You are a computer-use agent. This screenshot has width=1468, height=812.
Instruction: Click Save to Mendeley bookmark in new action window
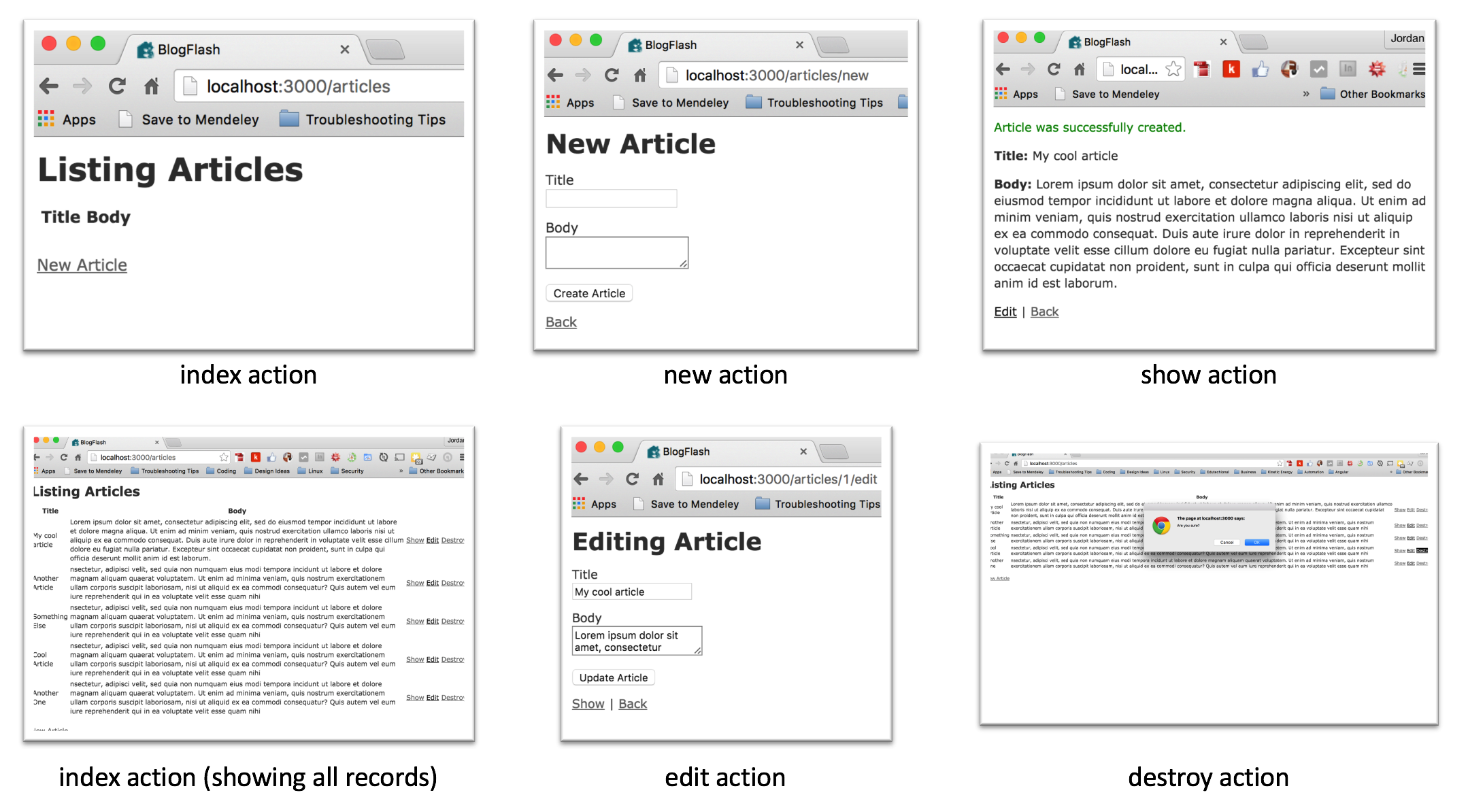(x=671, y=103)
